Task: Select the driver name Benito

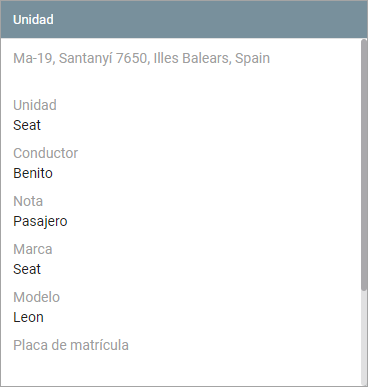Action: (33, 173)
